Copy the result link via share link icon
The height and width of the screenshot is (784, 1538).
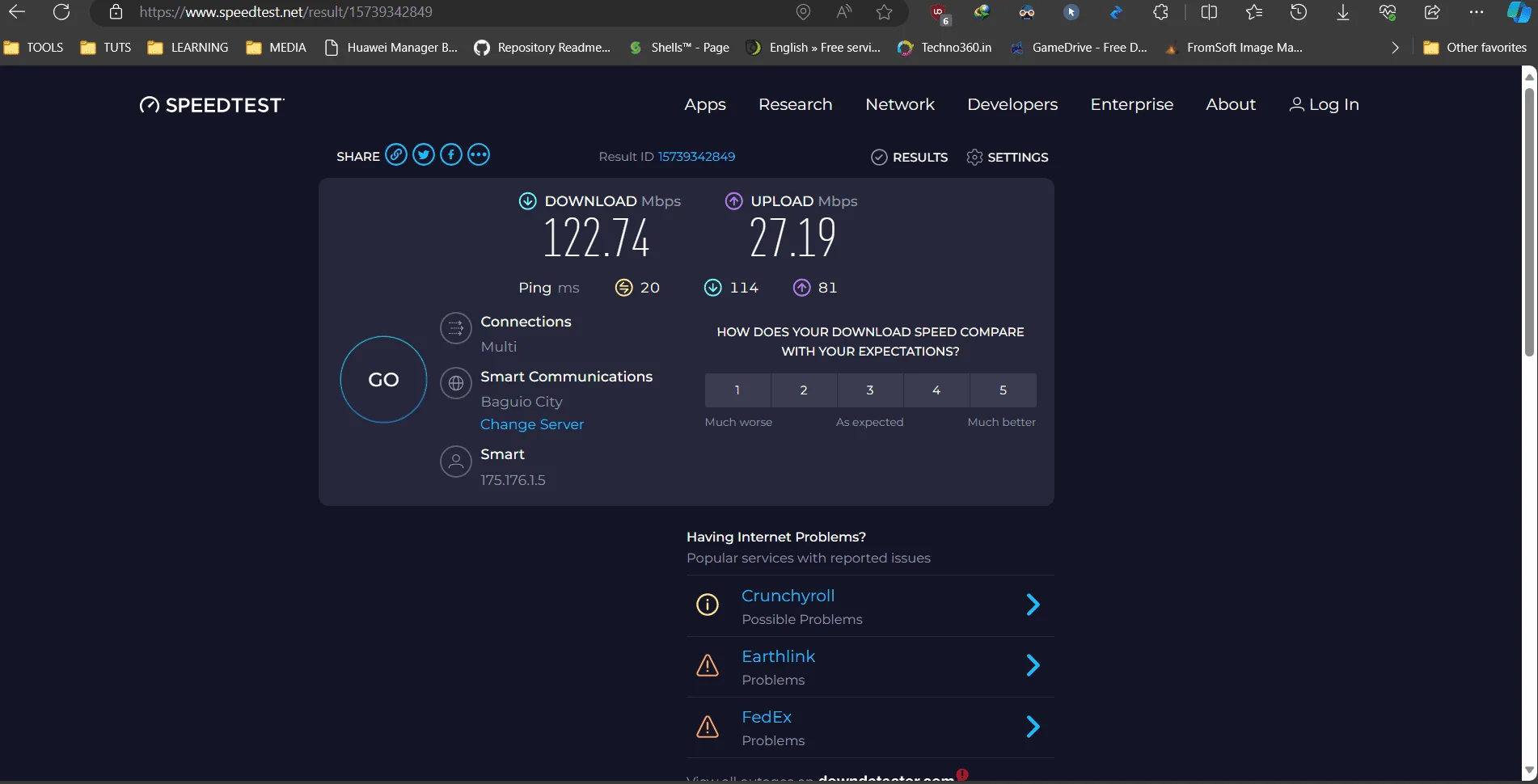(396, 154)
